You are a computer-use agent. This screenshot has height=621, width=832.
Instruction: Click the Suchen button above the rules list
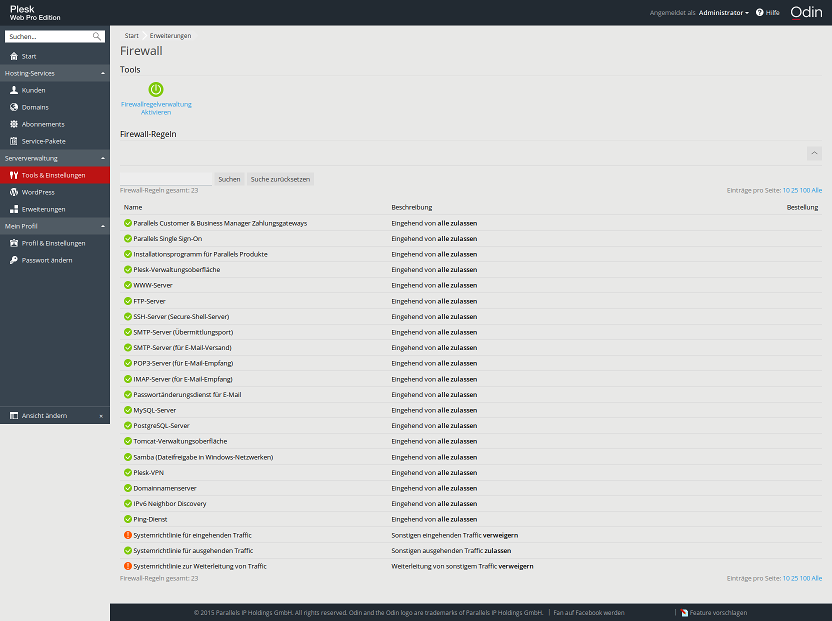[229, 179]
